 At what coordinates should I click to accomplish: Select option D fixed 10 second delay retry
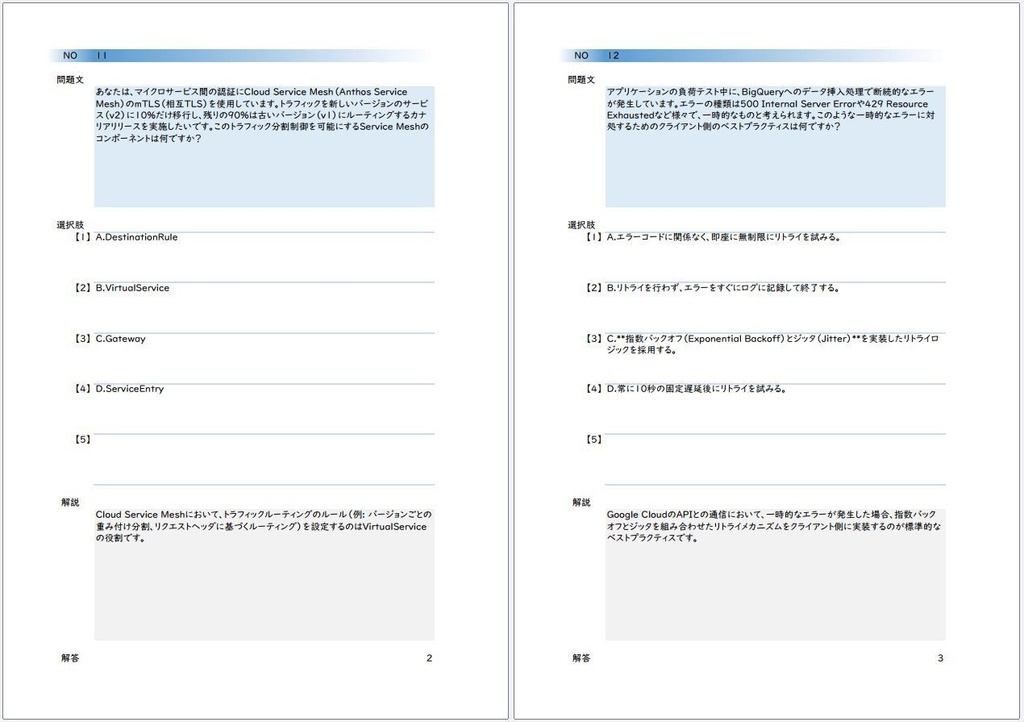pos(696,388)
